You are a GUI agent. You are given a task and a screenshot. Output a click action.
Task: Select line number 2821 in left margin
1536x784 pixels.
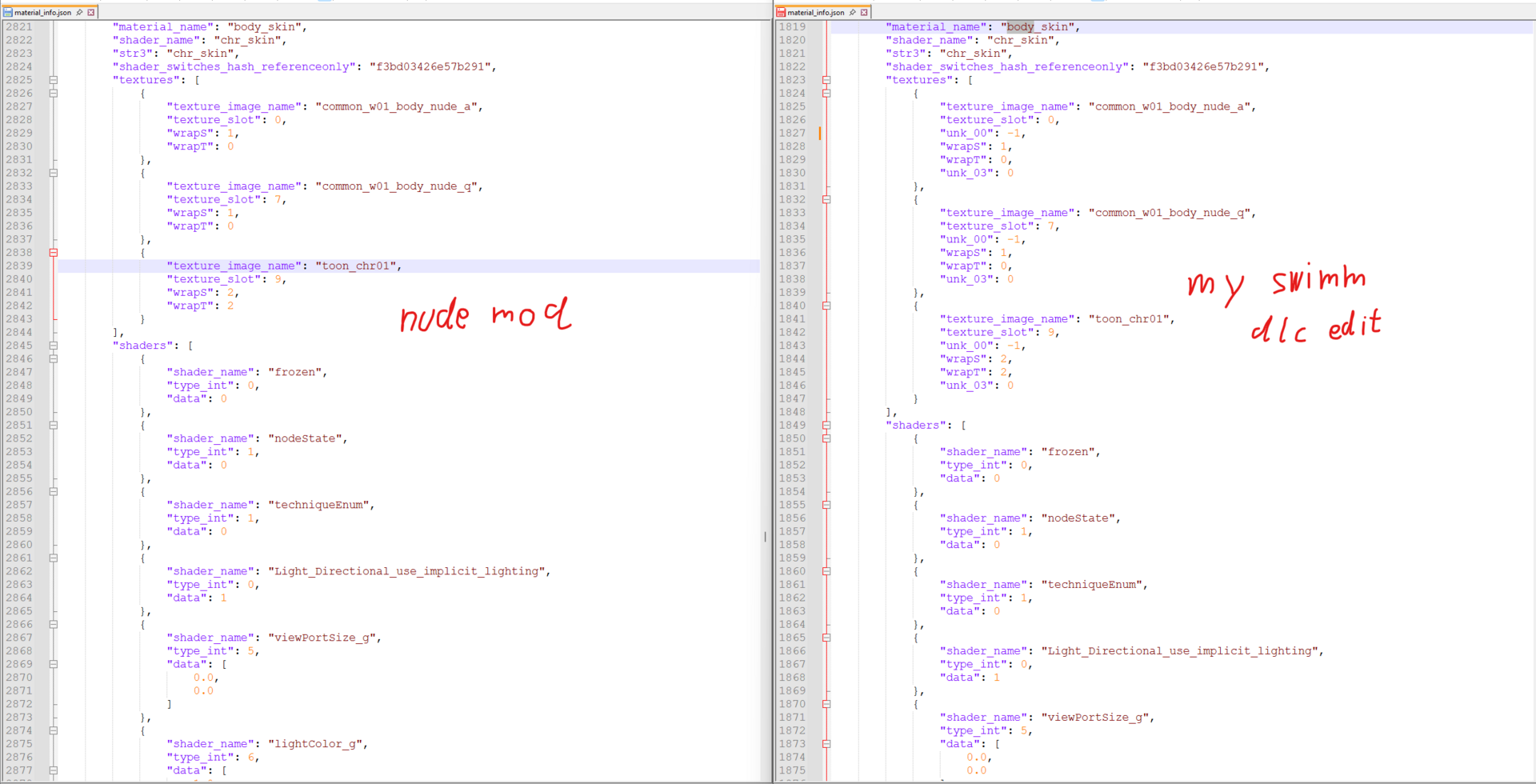pyautogui.click(x=19, y=27)
